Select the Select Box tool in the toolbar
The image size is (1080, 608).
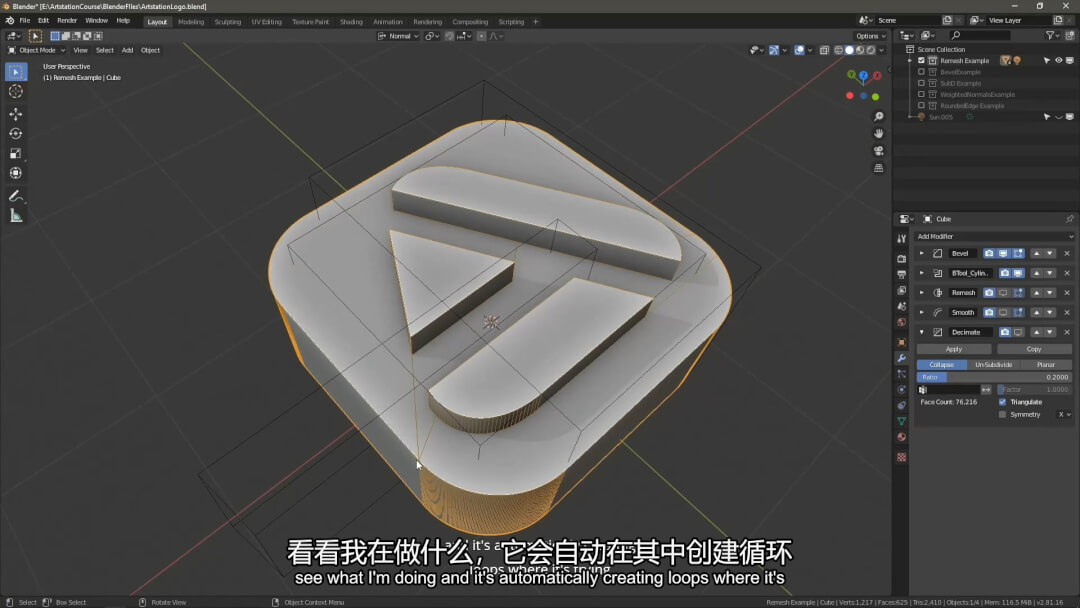(16, 72)
